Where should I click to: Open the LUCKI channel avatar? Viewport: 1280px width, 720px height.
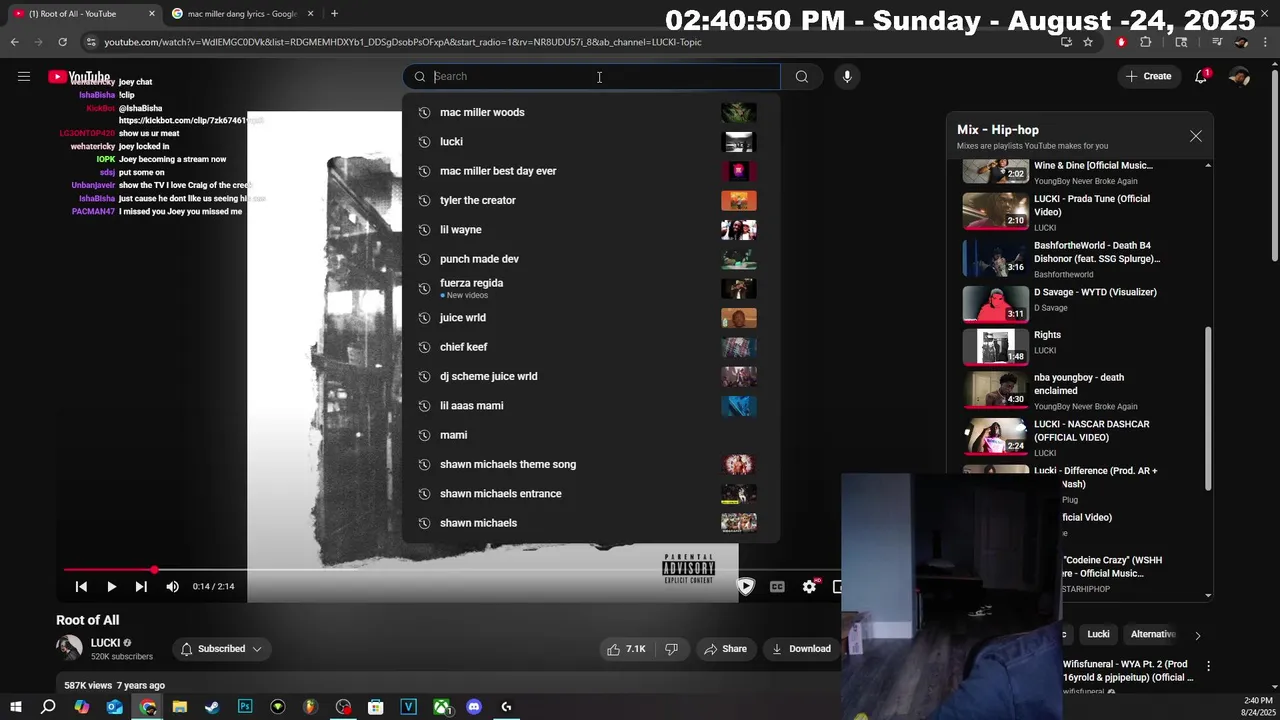click(69, 648)
